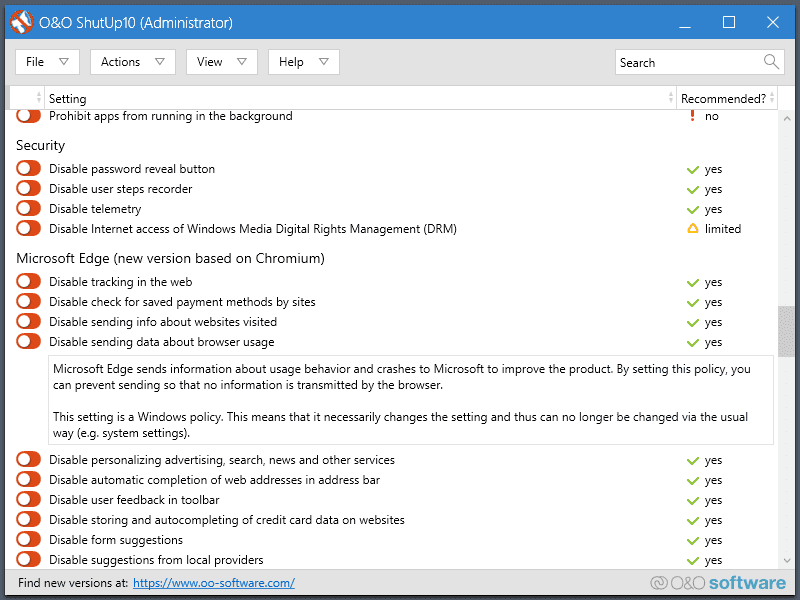The width and height of the screenshot is (800, 600).
Task: Toggle Disable storing and autocompleting credit card data
Action: (28, 519)
